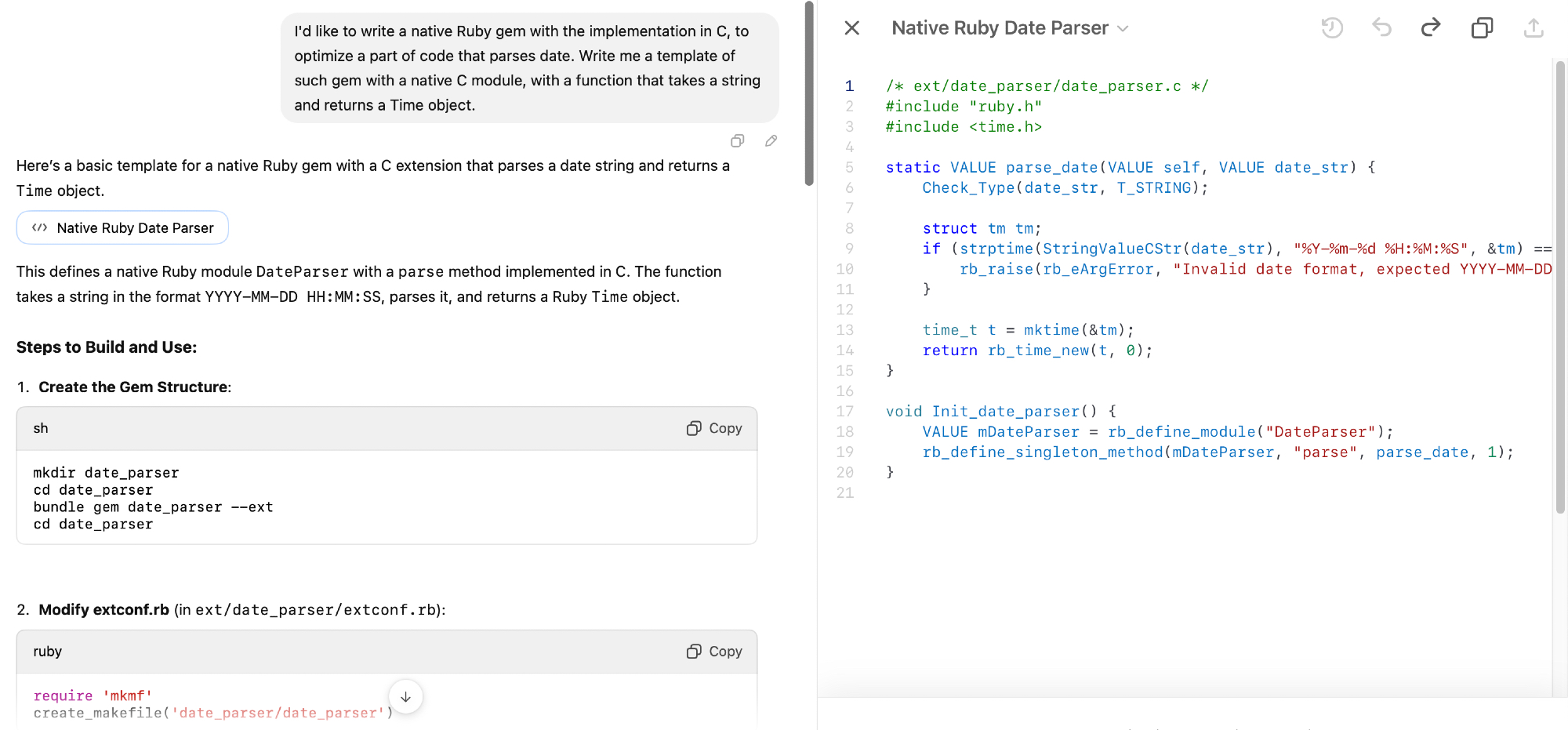Open the canvas version history
This screenshot has height=730, width=1568.
[x=1332, y=28]
